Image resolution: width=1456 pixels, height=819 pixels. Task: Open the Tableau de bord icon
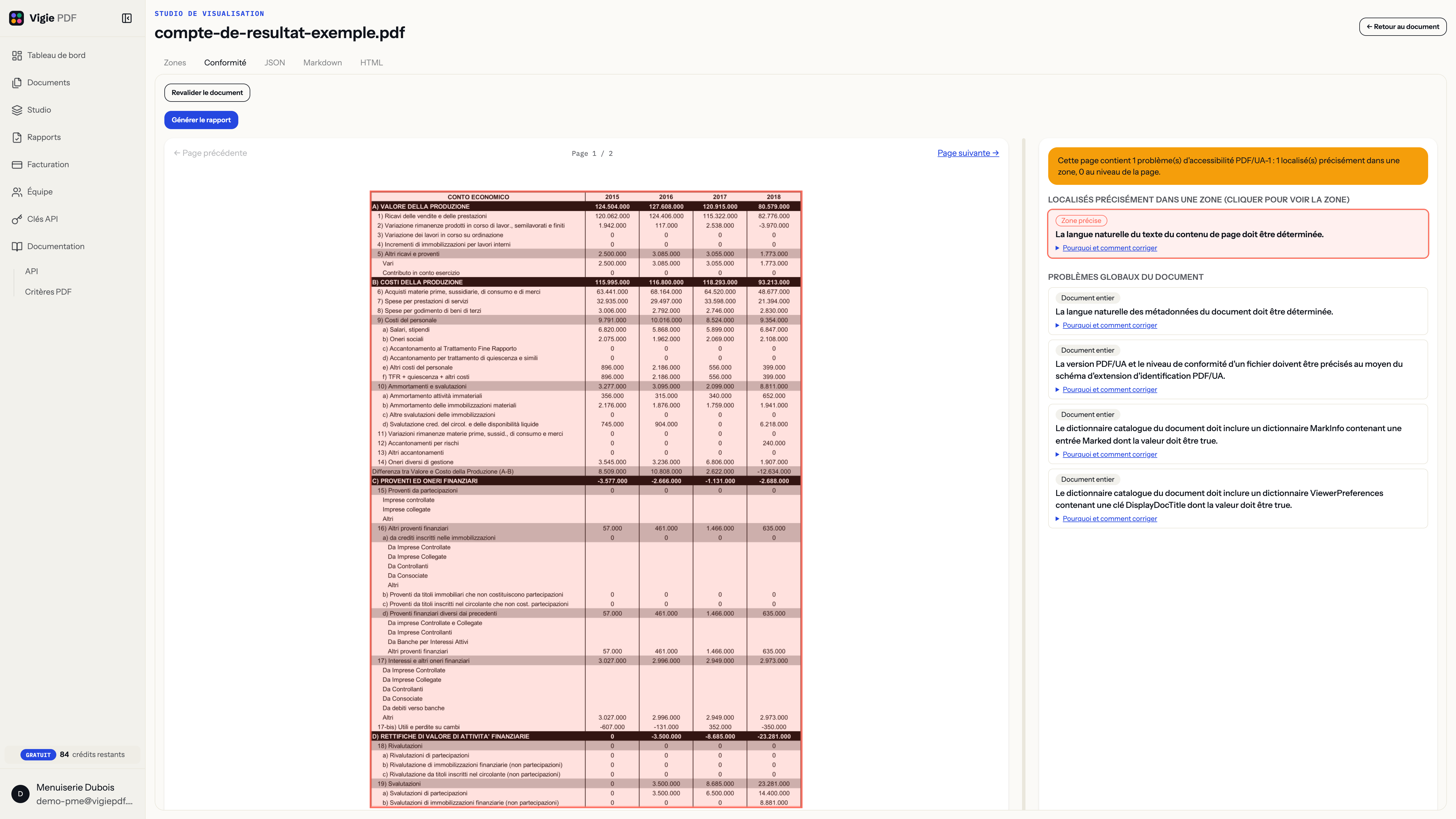pos(17,55)
